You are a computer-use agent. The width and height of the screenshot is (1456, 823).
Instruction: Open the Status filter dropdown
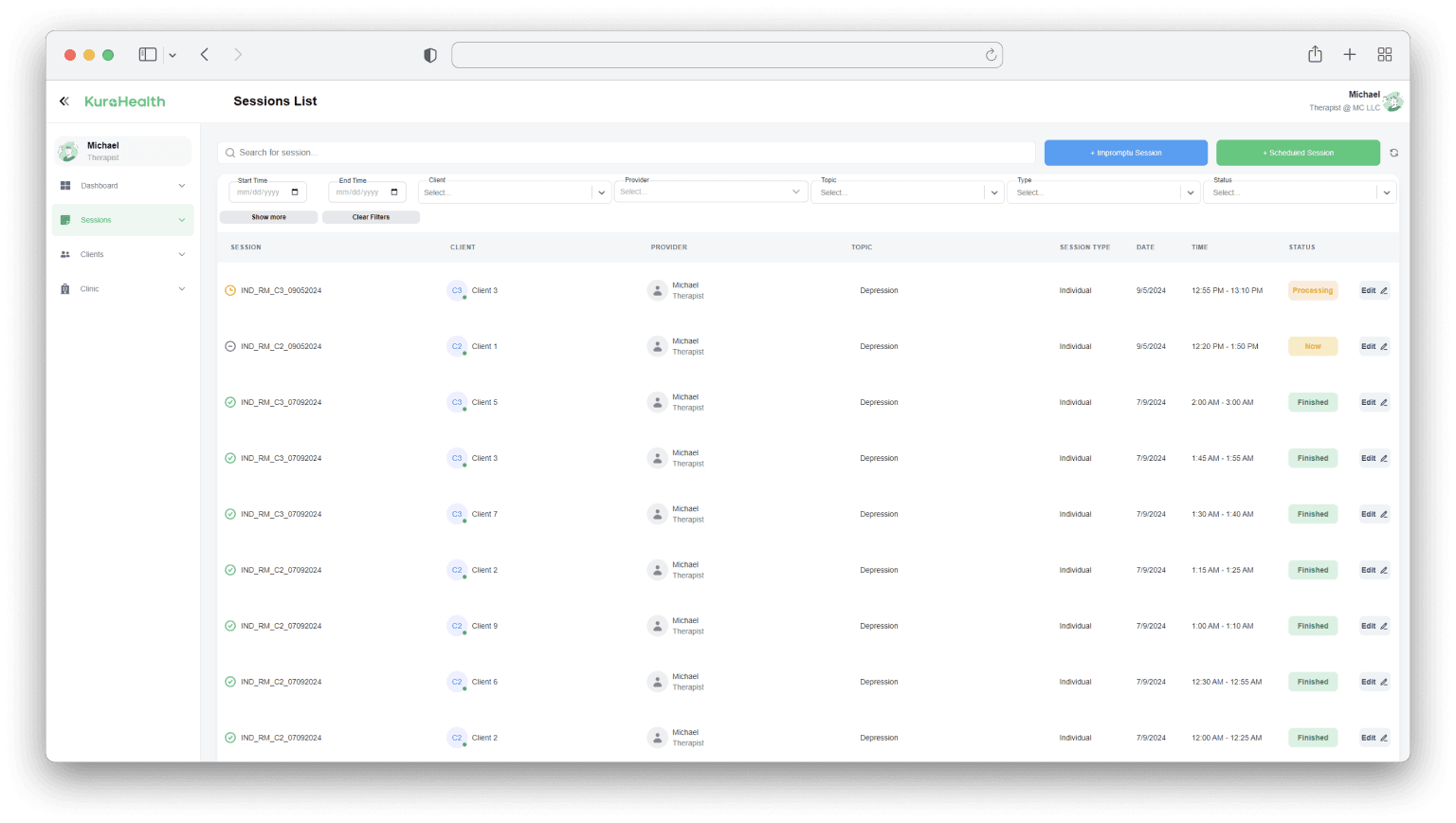click(1386, 192)
